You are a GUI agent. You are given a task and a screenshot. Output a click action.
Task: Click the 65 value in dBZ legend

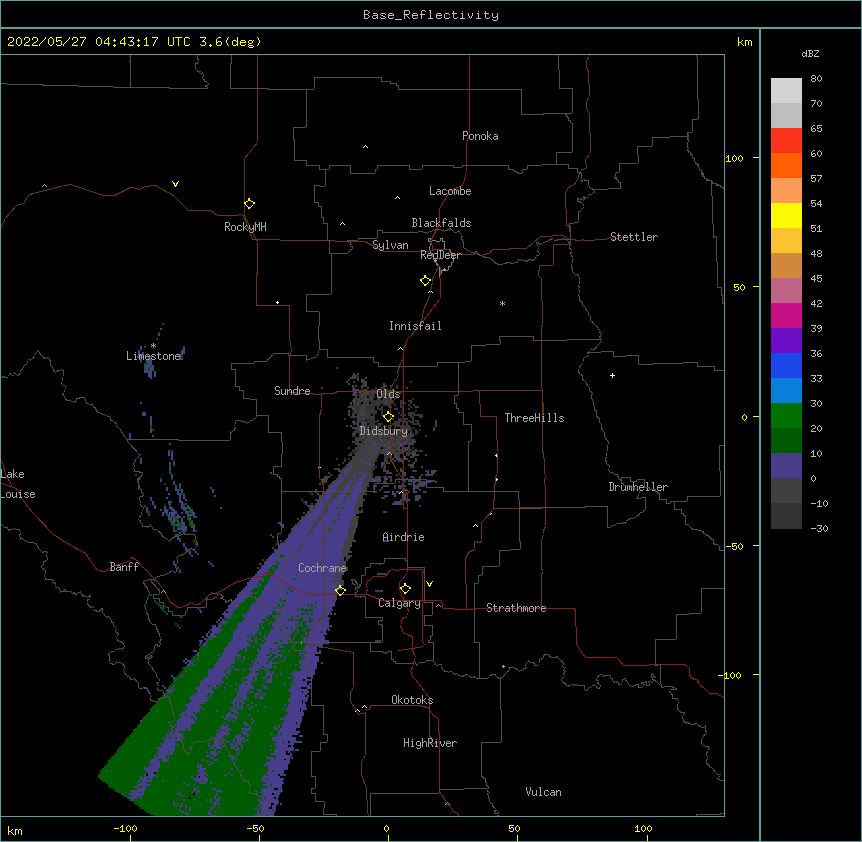pos(816,129)
